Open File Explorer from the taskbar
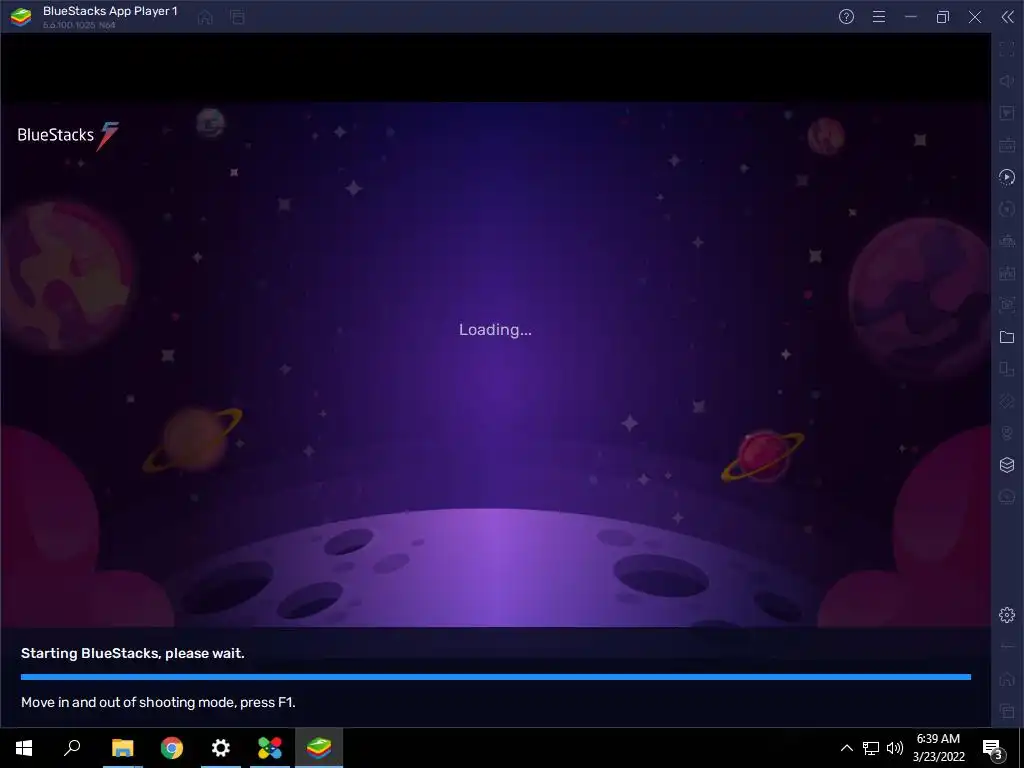Screen dimensions: 1024x768 [x=122, y=748]
